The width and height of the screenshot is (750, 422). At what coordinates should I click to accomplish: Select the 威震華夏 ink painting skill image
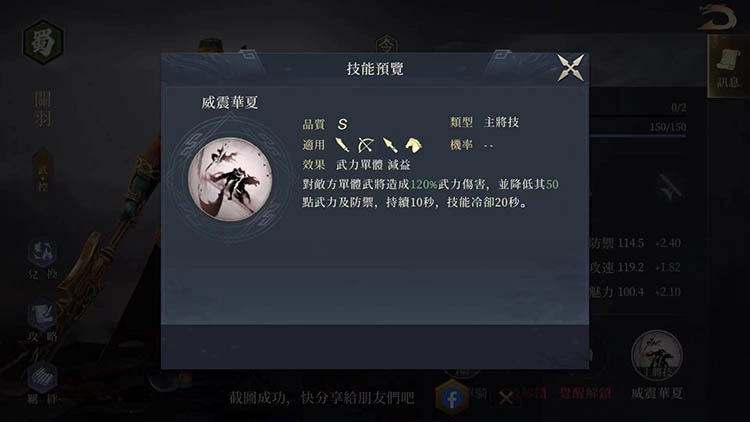(x=230, y=179)
